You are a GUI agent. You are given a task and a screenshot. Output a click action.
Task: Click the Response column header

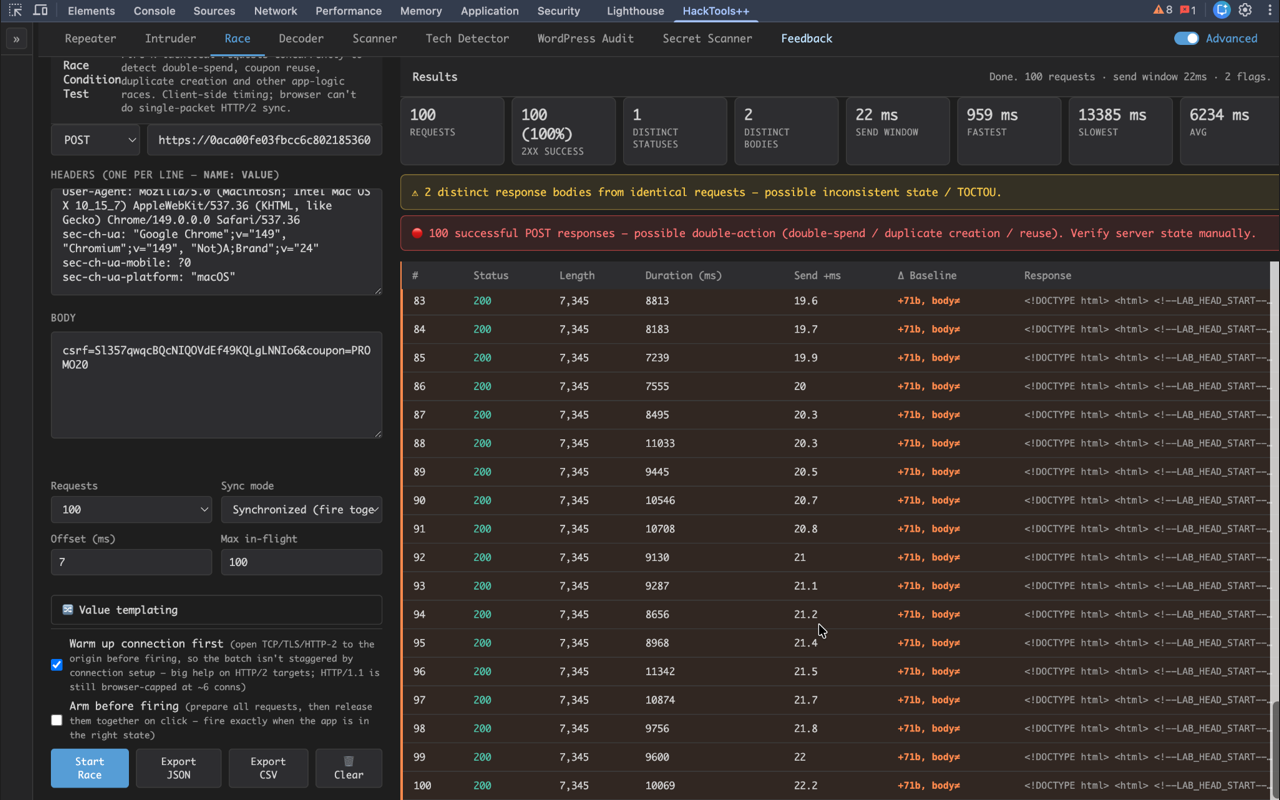pyautogui.click(x=1047, y=275)
